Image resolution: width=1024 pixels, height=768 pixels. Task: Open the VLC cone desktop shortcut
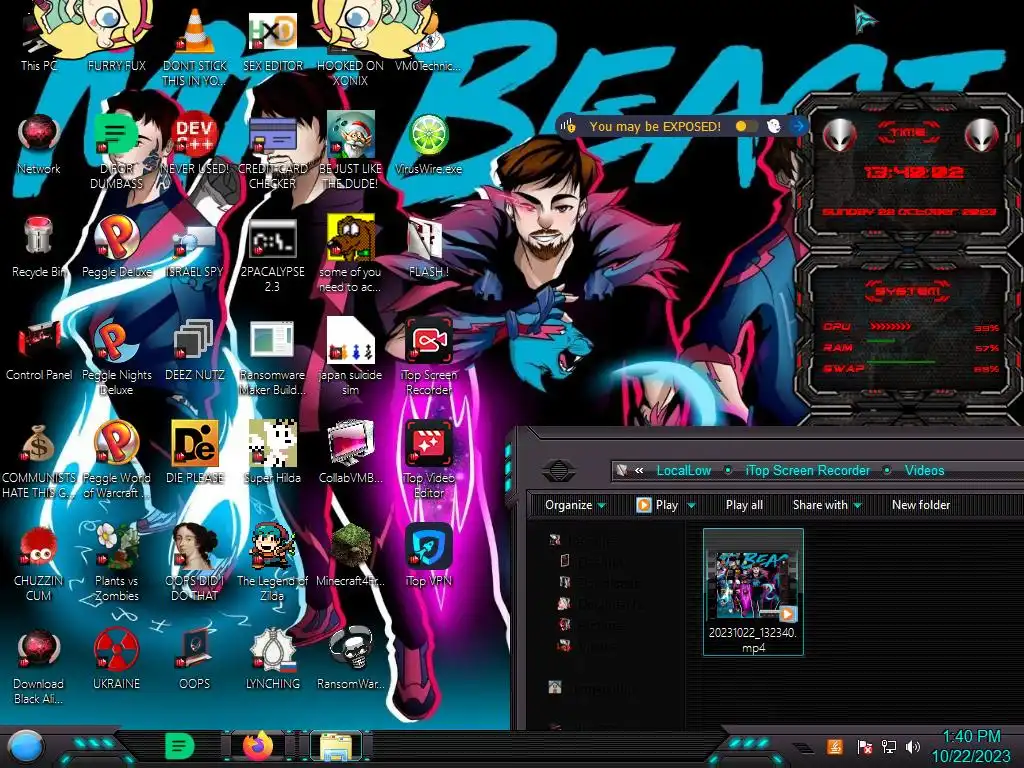tap(195, 49)
